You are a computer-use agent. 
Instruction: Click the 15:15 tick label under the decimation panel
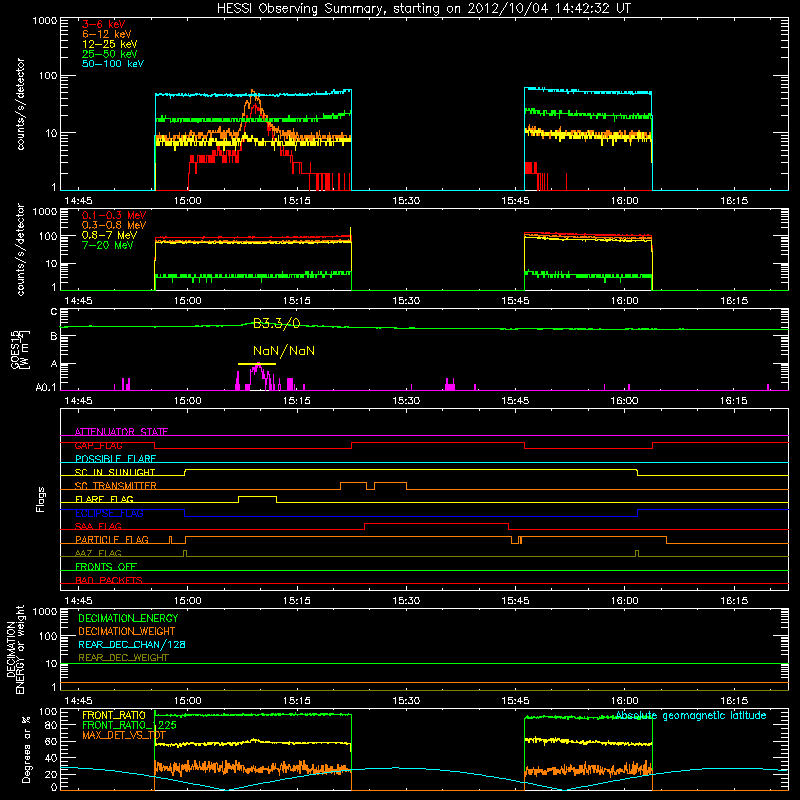(297, 701)
